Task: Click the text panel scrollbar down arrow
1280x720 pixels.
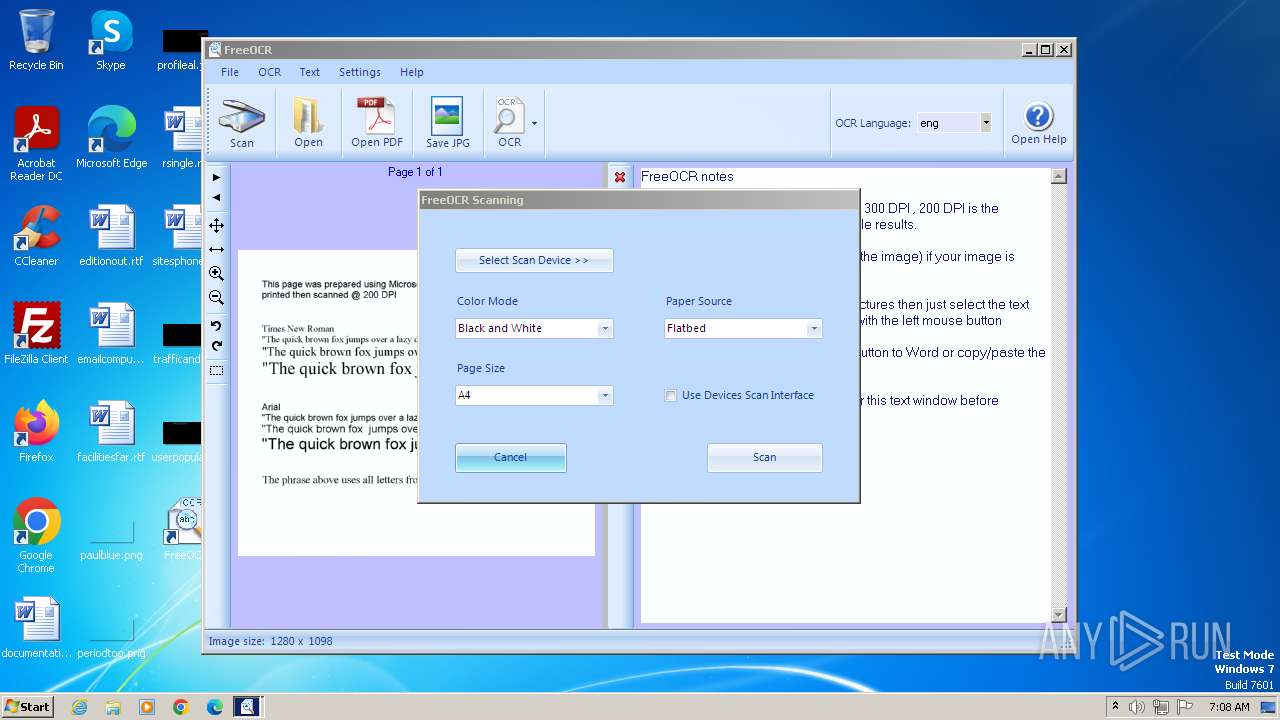Action: tap(1059, 614)
